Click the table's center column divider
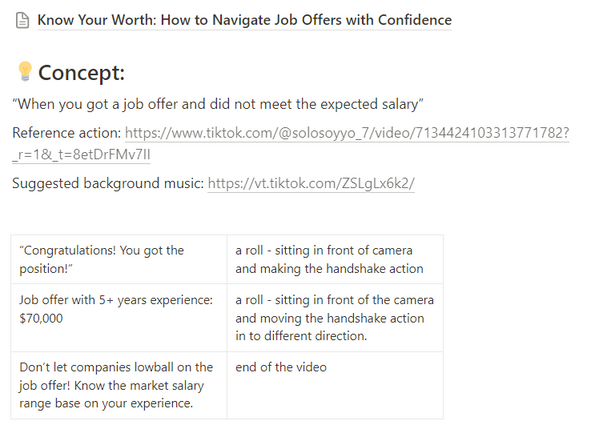591x429 pixels. [227, 327]
